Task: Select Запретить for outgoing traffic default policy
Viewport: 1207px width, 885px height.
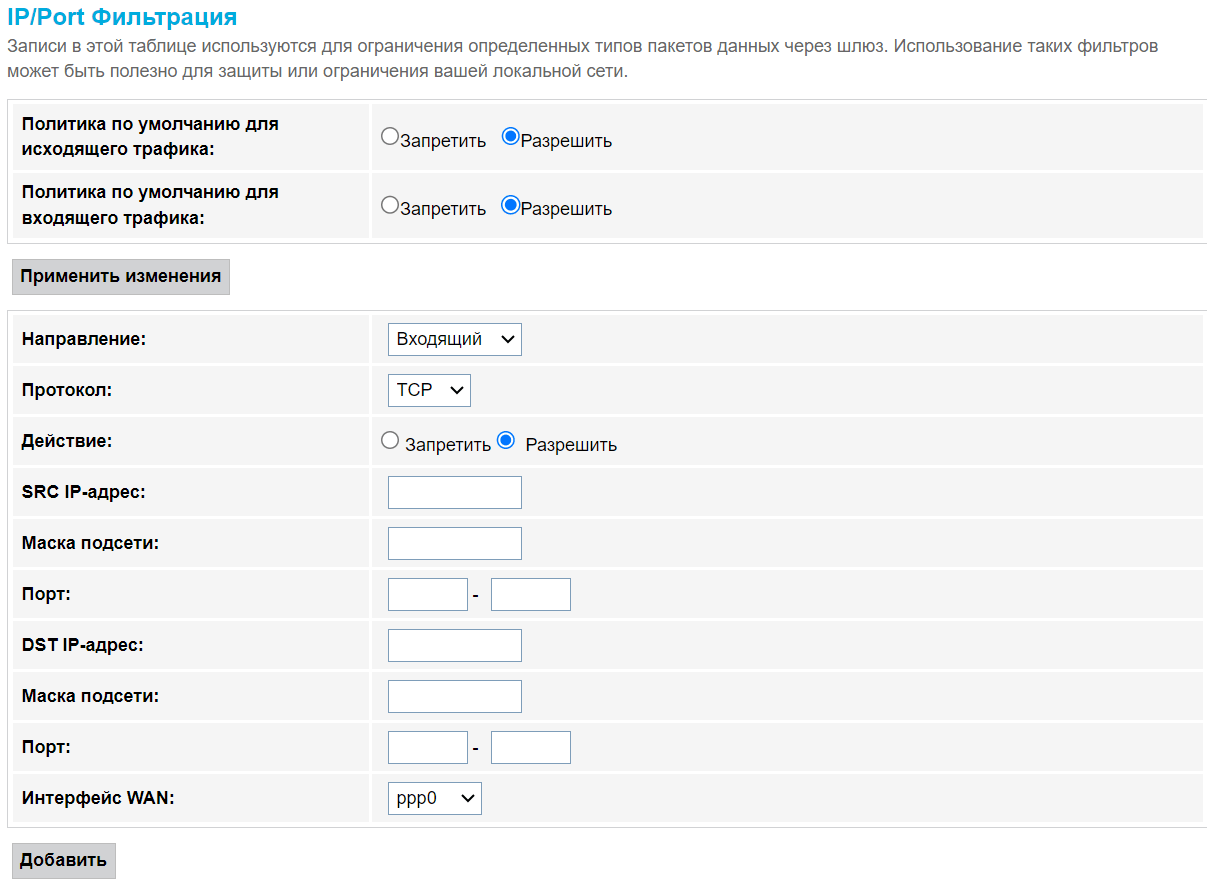Action: [x=390, y=138]
